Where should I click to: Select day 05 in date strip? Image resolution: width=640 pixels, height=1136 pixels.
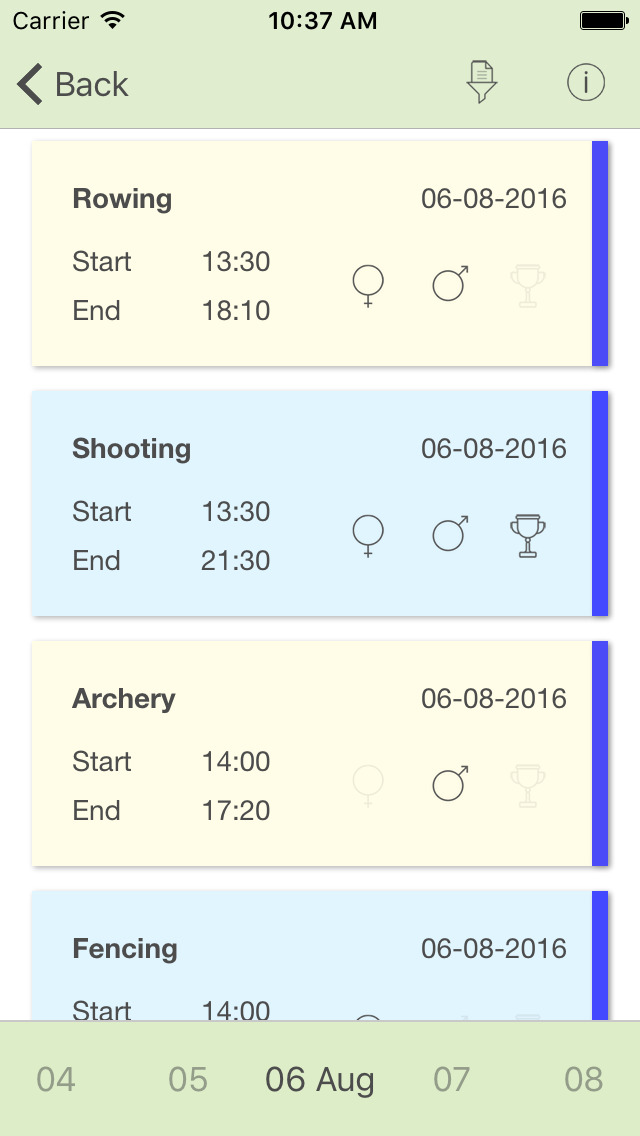tap(188, 1080)
